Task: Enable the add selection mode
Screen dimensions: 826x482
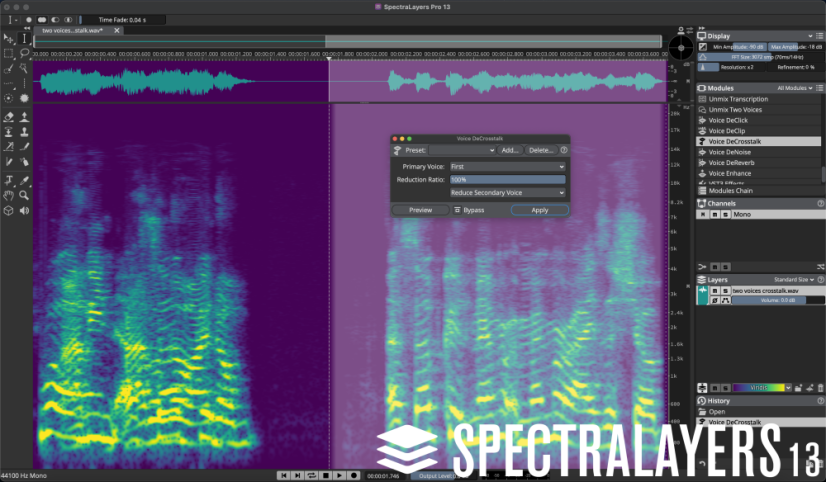Action: 42,20
